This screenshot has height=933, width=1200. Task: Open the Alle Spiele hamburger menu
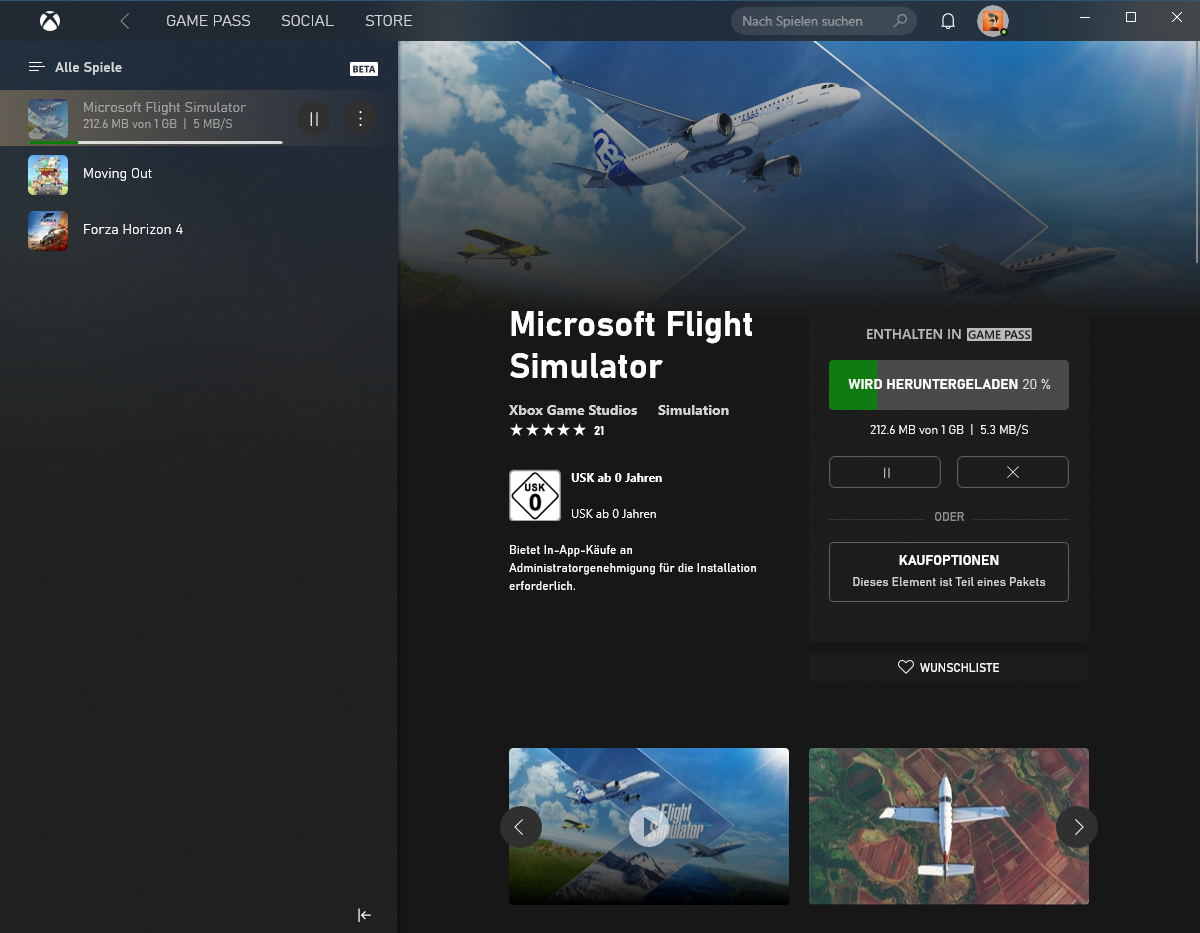[x=37, y=67]
